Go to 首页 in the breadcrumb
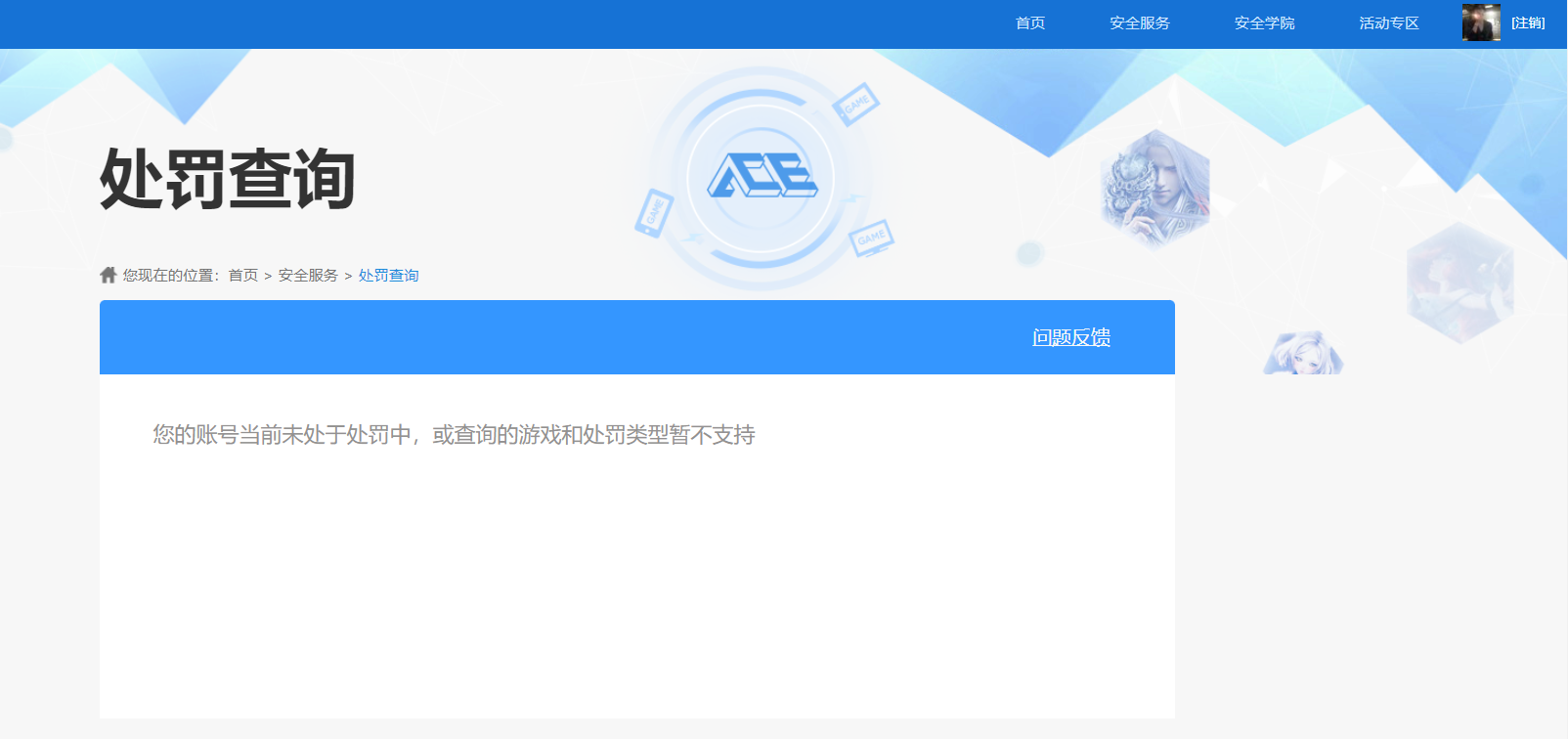The height and width of the screenshot is (739, 1568). click(243, 276)
